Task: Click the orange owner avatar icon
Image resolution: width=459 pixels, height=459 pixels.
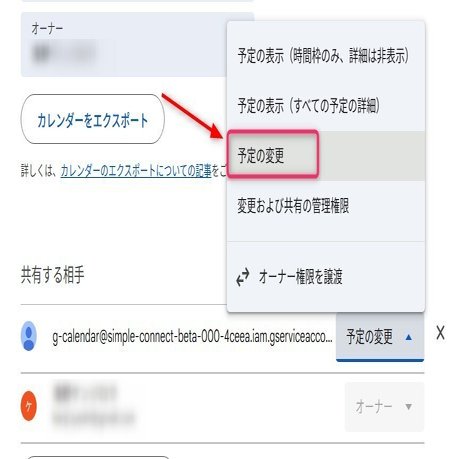Action: (29, 406)
